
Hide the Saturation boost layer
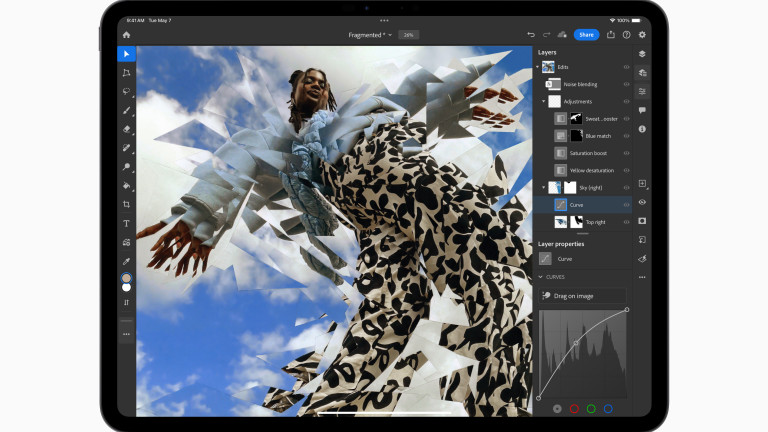(626, 153)
